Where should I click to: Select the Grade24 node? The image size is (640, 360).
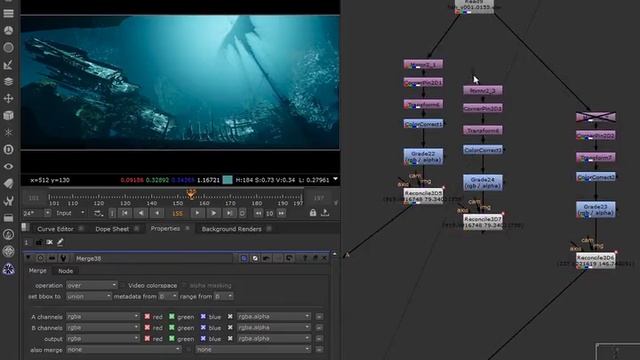[x=482, y=182]
